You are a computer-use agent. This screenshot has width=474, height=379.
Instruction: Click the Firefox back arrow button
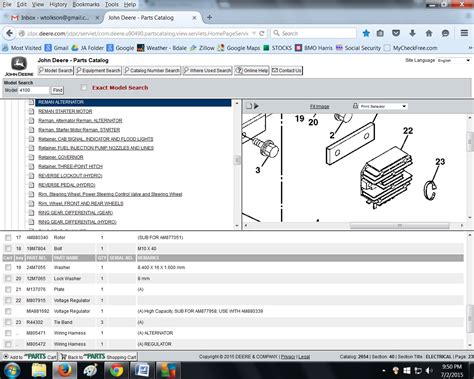coord(9,33)
